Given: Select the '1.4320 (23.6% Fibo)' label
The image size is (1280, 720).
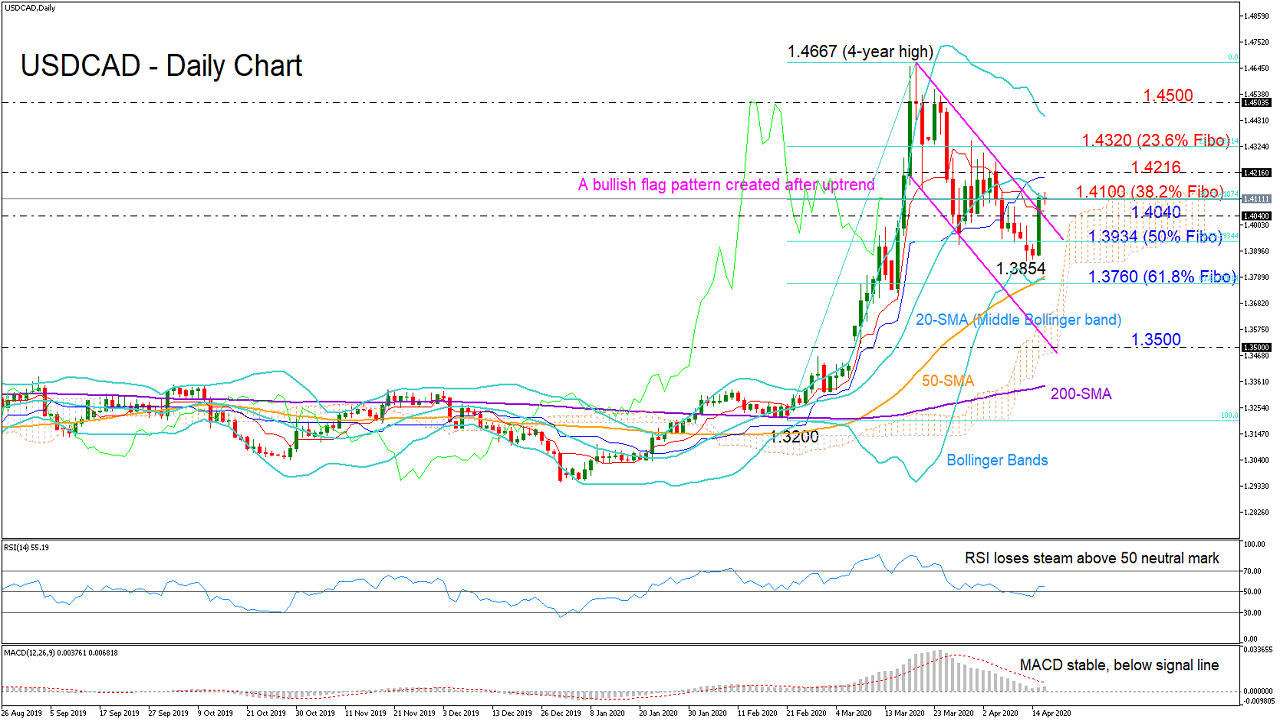Looking at the screenshot, I should [1156, 141].
